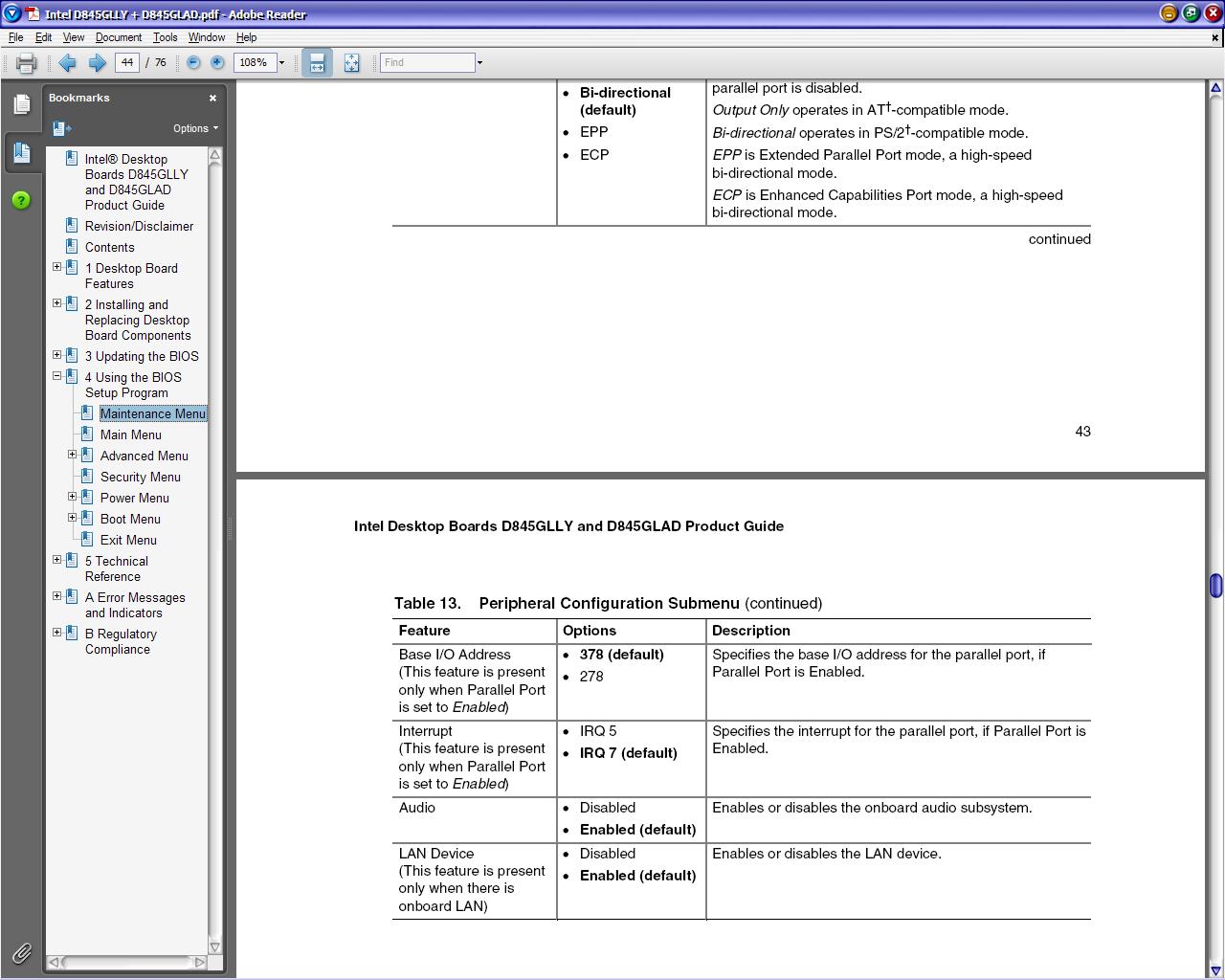The height and width of the screenshot is (980, 1225).
Task: Click bookmarks panel scroll right arrow
Action: point(199,962)
